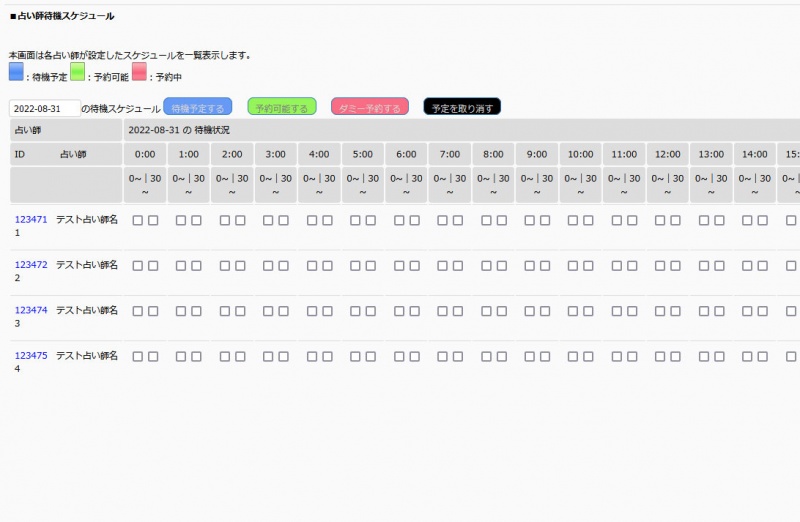Enable the 7:00 0~ box for ID 123474

(x=443, y=310)
